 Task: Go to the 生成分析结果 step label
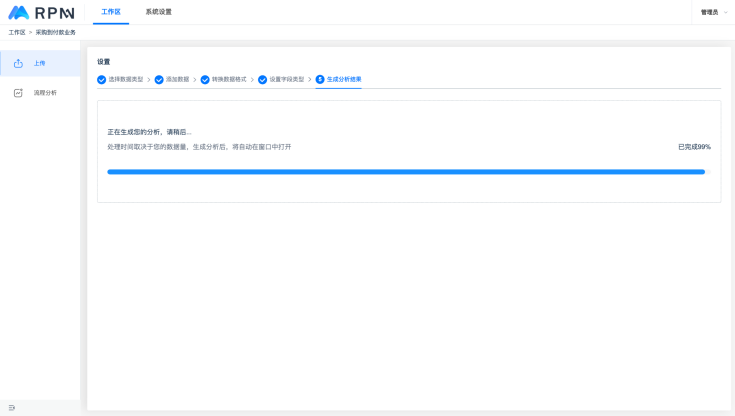point(344,79)
